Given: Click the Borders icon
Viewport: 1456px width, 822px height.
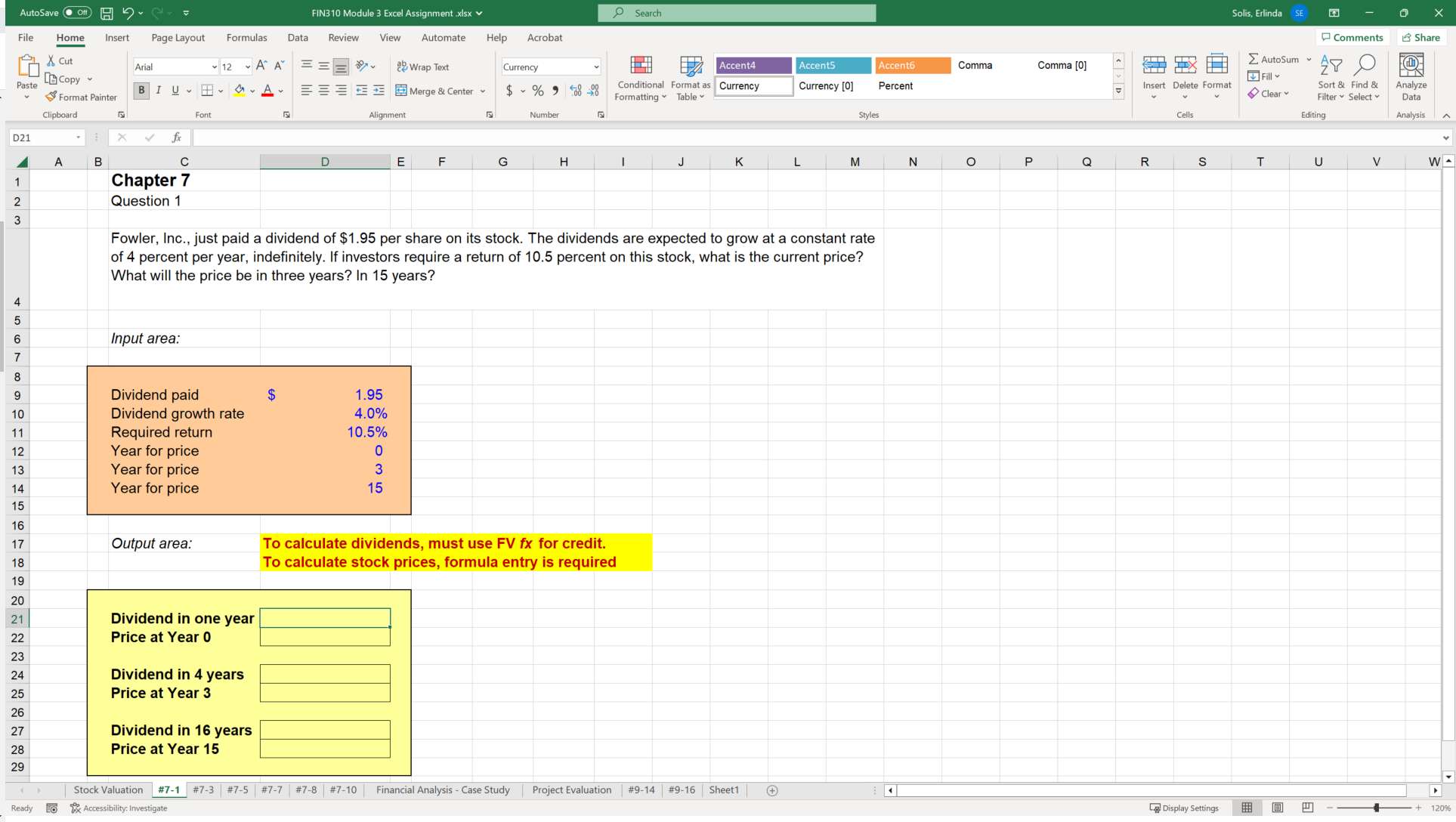Looking at the screenshot, I should (x=207, y=91).
